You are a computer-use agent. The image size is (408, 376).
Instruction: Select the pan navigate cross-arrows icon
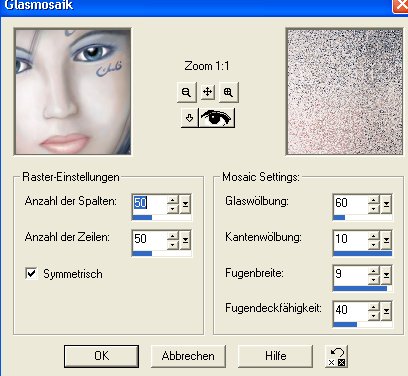coord(208,92)
